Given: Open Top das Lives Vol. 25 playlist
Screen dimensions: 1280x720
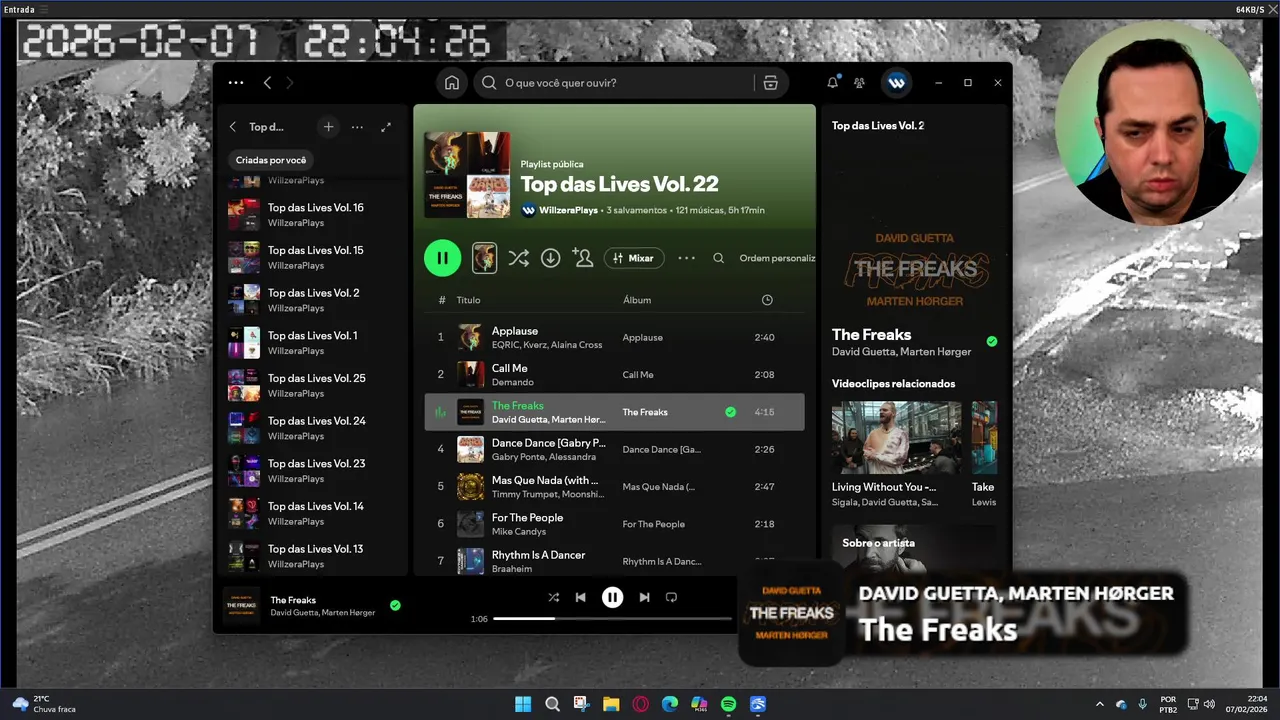Looking at the screenshot, I should tap(312, 385).
